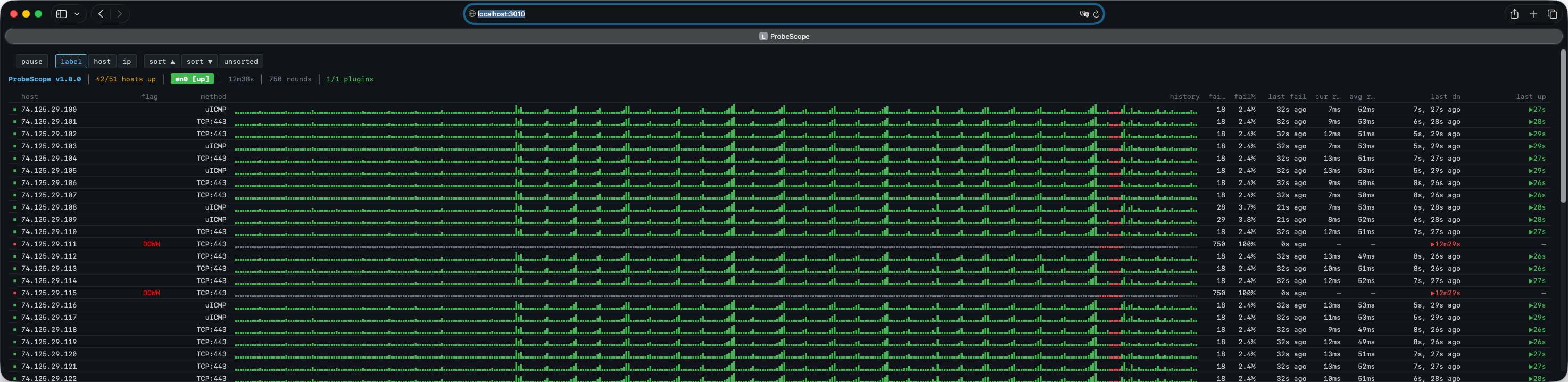This screenshot has width=1568, height=382.
Task: Click the flag column header
Action: [149, 97]
